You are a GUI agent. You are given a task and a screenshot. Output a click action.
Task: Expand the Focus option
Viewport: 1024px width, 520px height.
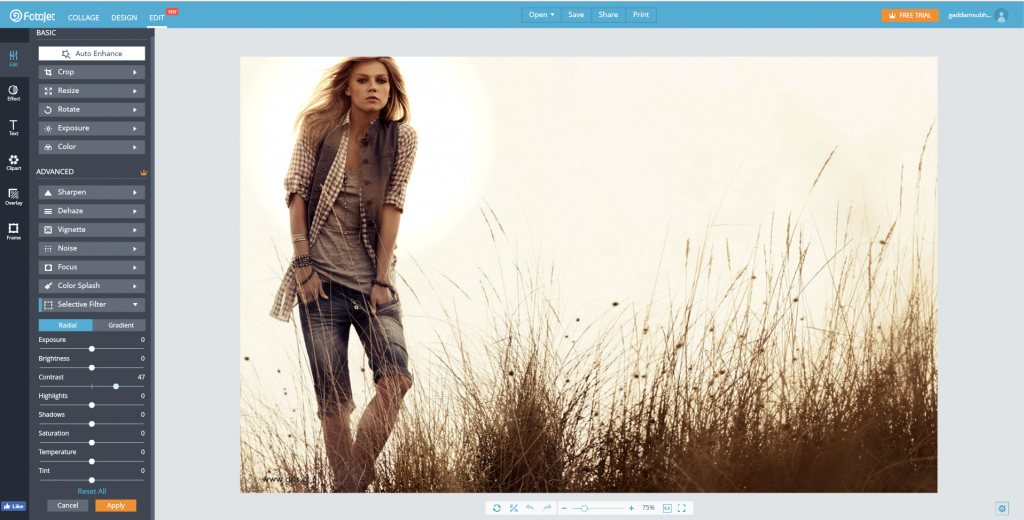coord(91,267)
